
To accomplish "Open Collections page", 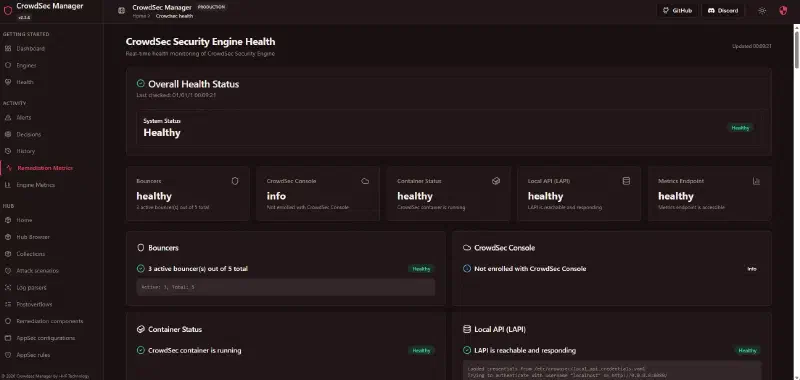I will [31, 254].
